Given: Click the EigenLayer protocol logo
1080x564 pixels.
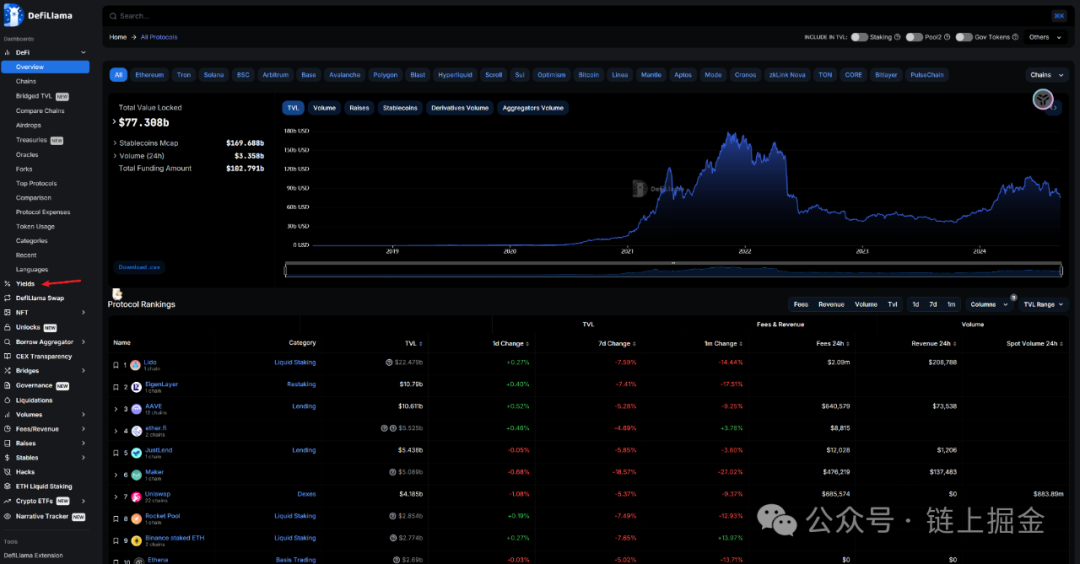Looking at the screenshot, I should tap(136, 387).
